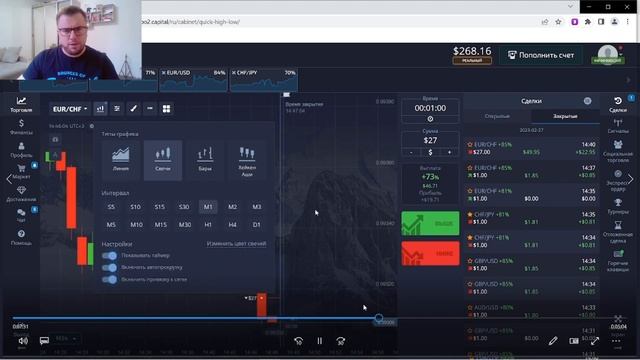Screen dimensions: 640x360
Task: Switch to the Открытые trades tab
Action: point(497,116)
